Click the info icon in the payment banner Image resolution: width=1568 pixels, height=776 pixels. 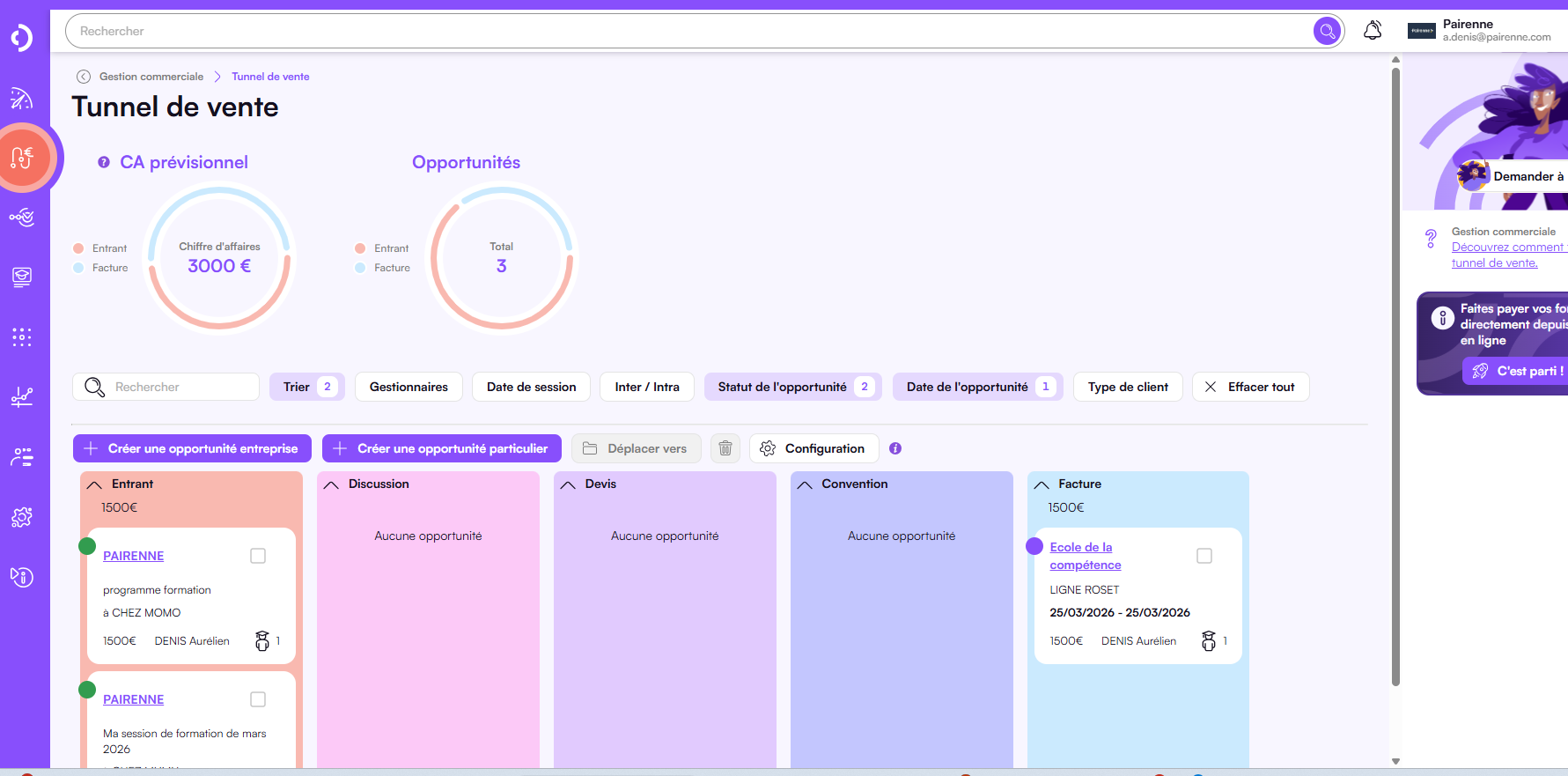1442,318
